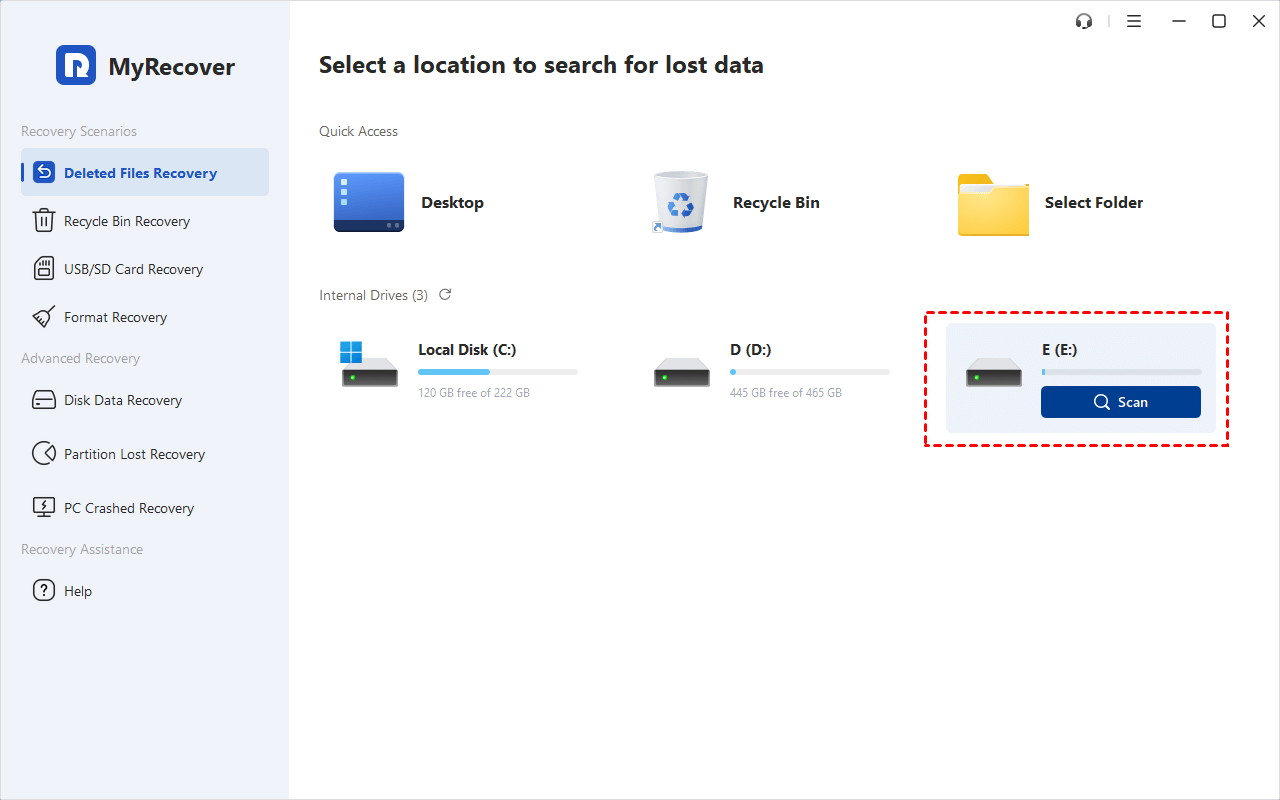Click the Partition Lost Recovery pie icon
The height and width of the screenshot is (800, 1280).
click(44, 454)
